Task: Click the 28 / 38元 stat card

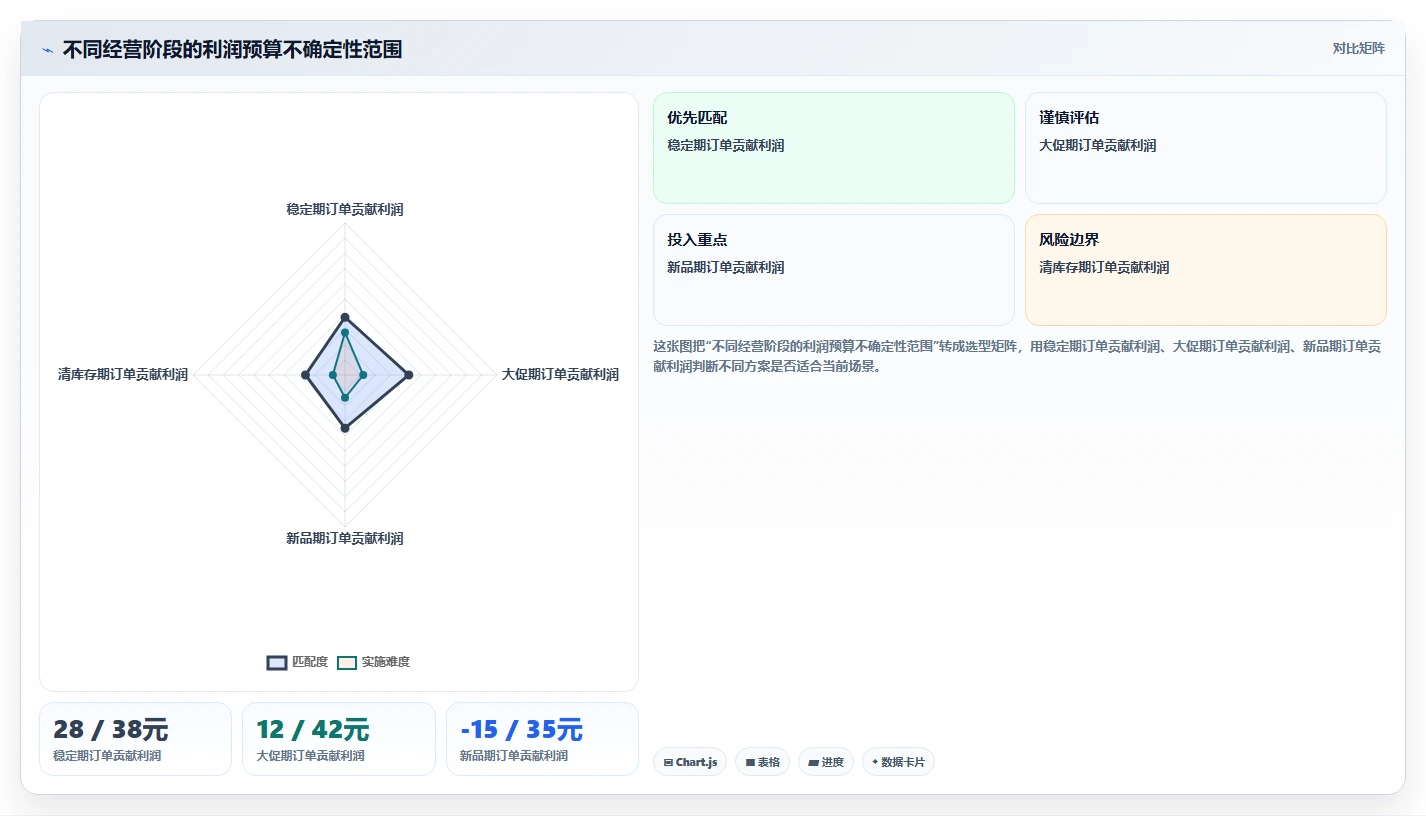Action: coord(135,739)
